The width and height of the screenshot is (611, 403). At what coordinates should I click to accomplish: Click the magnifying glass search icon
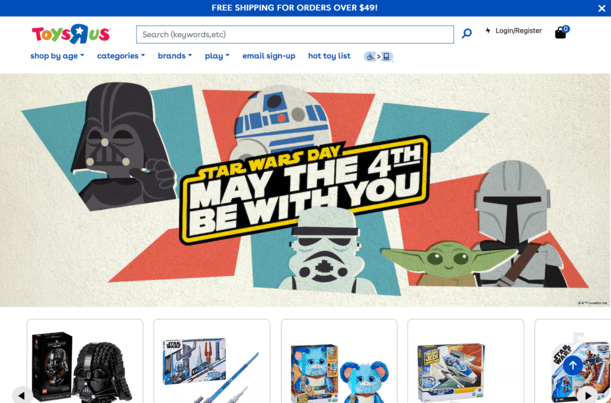[x=466, y=34]
